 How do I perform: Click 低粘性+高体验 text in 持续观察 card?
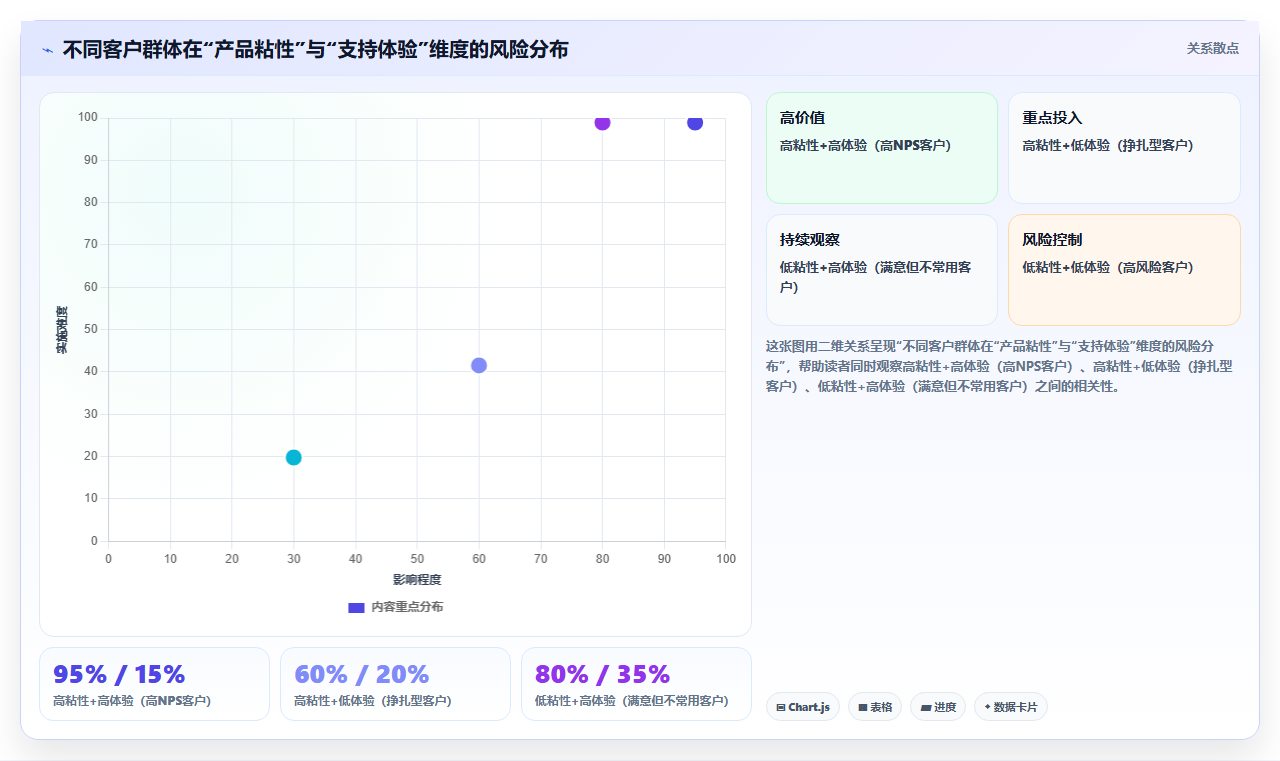[x=876, y=277]
